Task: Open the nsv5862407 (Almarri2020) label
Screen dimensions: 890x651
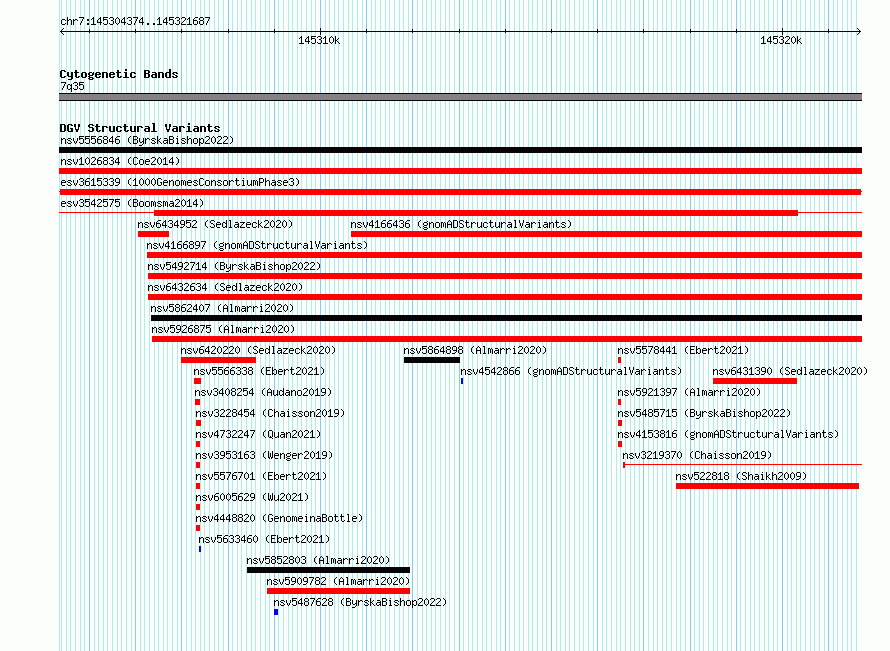Action: tap(222, 308)
